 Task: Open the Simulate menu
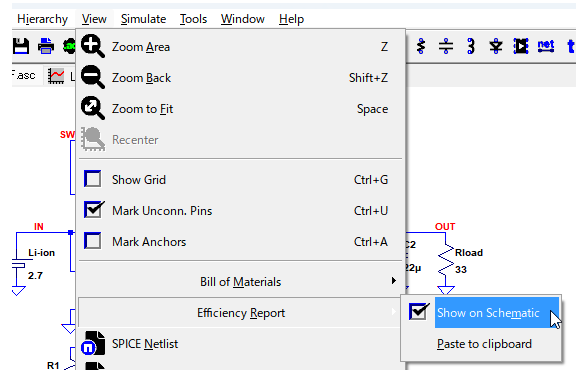click(x=143, y=19)
